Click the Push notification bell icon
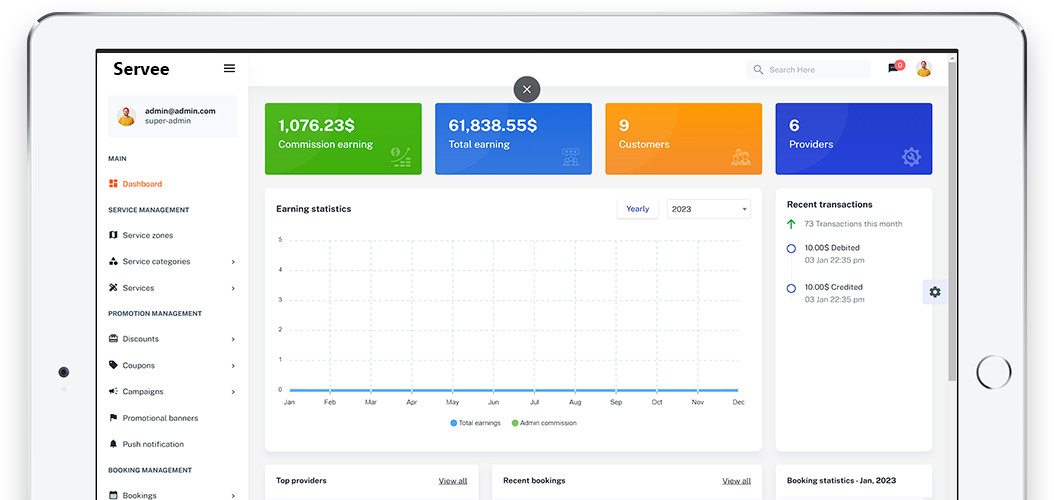 tap(113, 444)
